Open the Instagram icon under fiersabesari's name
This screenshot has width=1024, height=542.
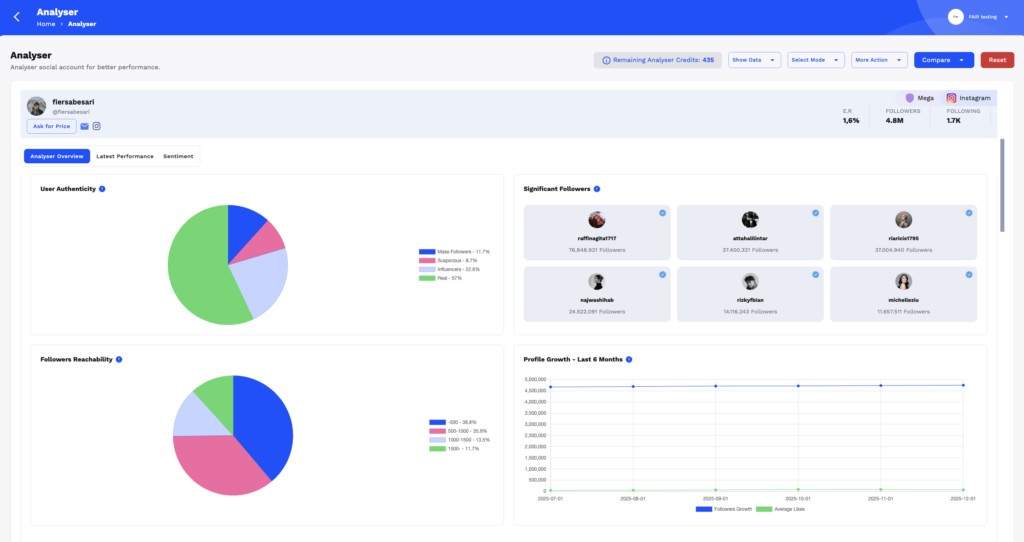click(x=97, y=126)
